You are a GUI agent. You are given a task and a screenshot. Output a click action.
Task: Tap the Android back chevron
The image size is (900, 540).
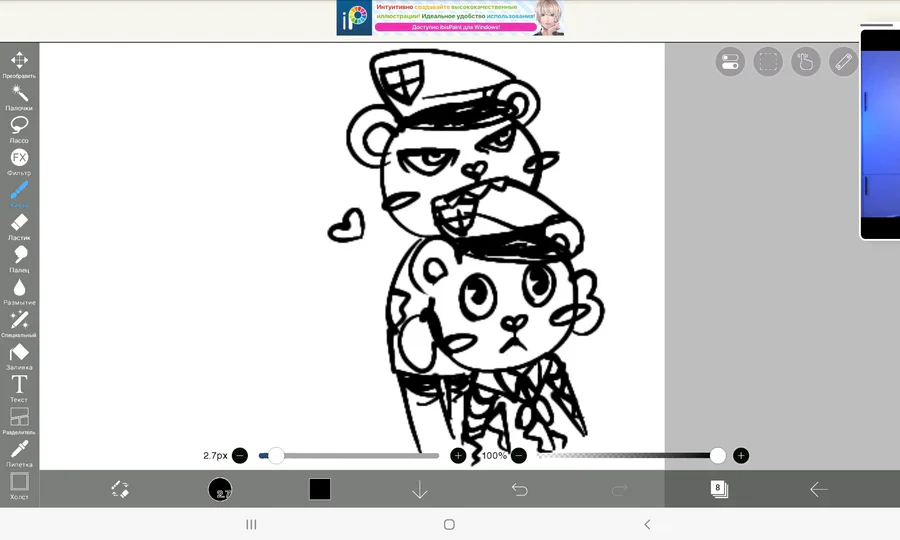pos(647,525)
